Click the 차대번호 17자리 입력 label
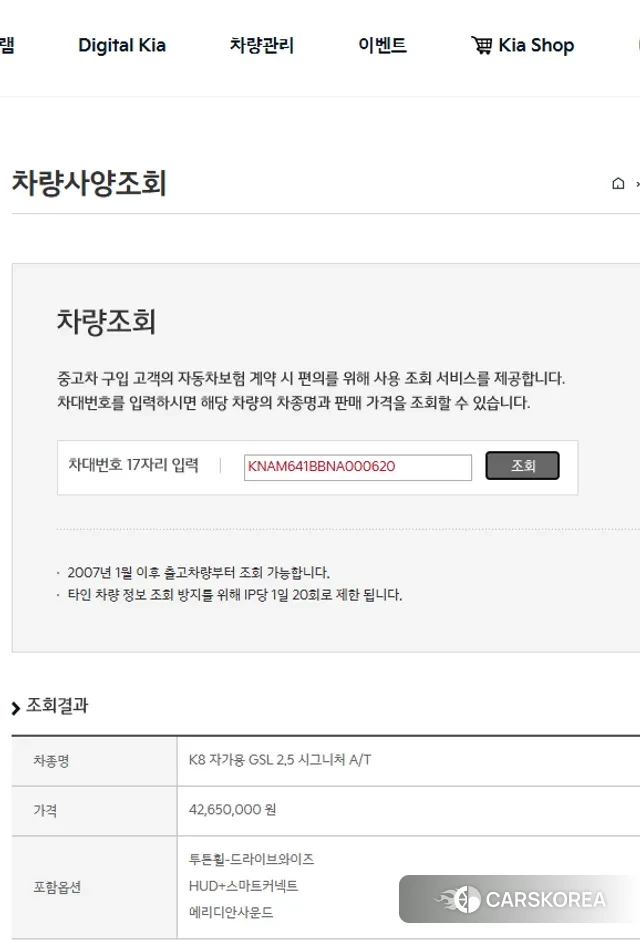 (133, 465)
